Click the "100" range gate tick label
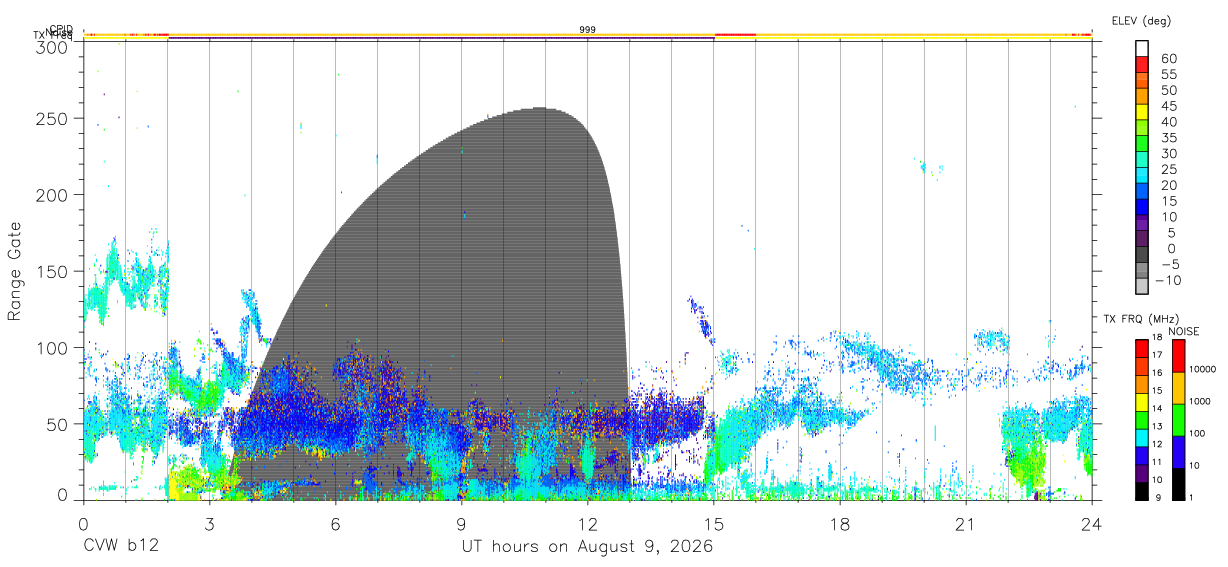This screenshot has height=567, width=1228. (x=52, y=347)
